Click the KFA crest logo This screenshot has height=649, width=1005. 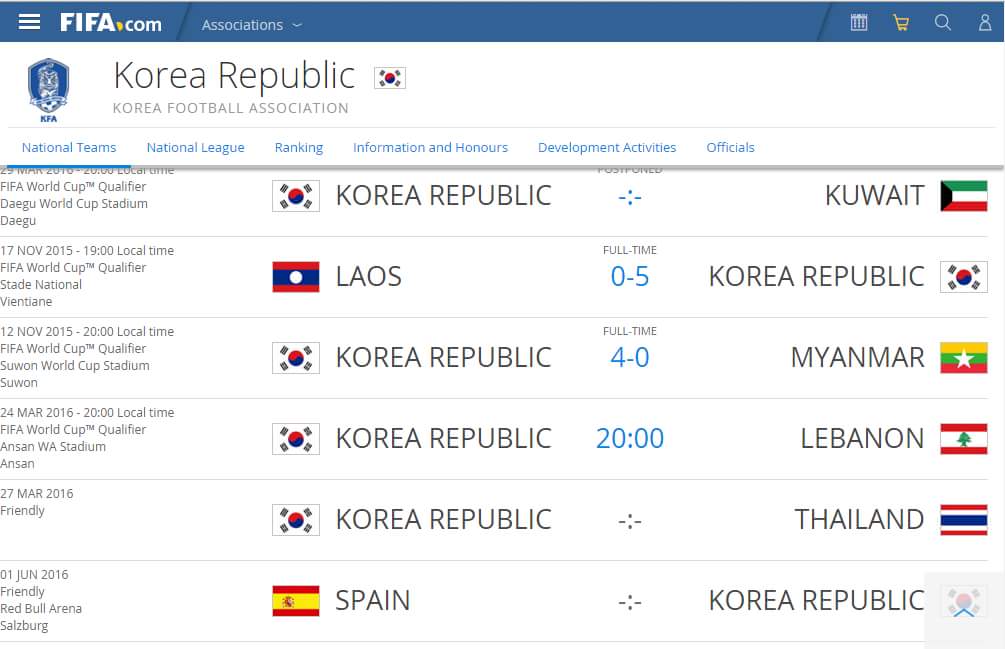coord(48,90)
